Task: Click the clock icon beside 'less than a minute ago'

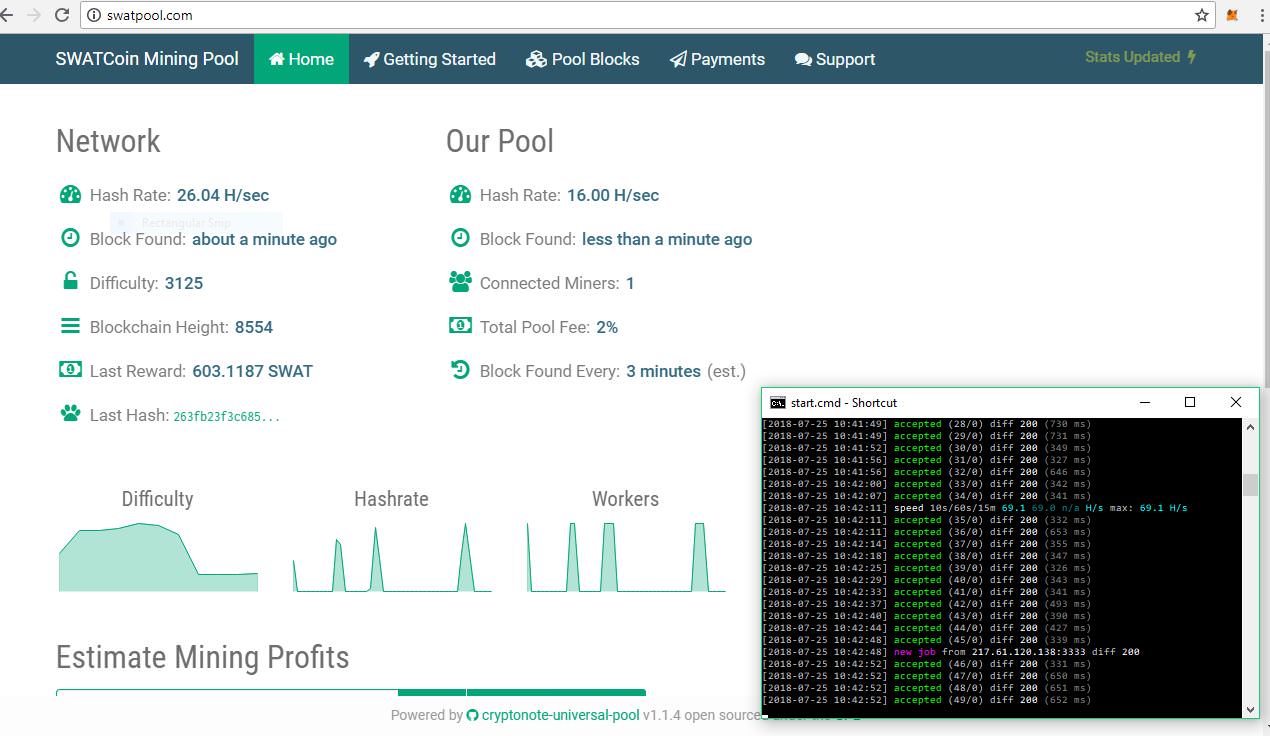Action: 460,239
